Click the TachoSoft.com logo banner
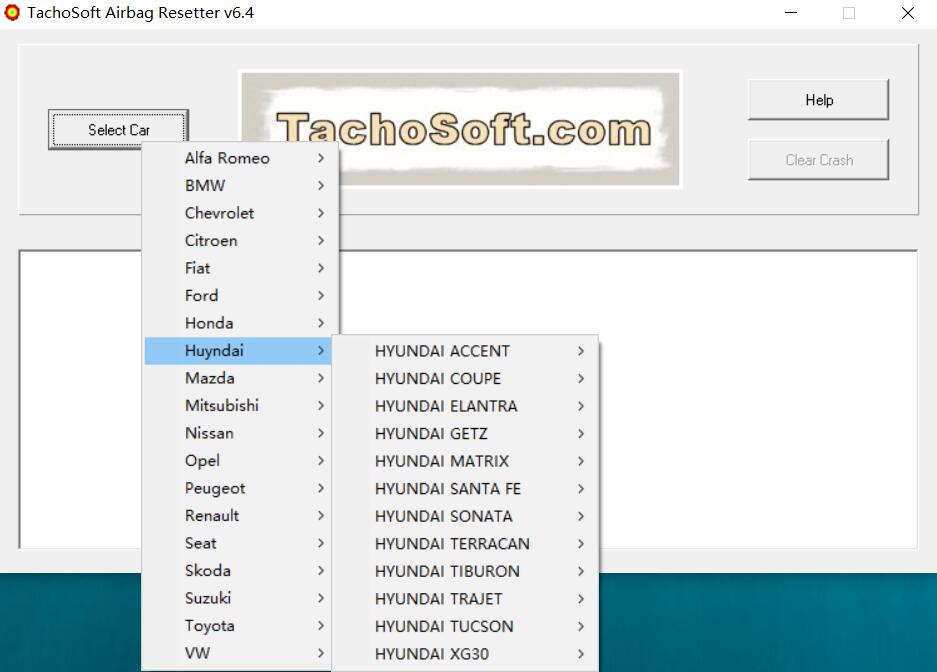This screenshot has width=937, height=672. pos(461,129)
